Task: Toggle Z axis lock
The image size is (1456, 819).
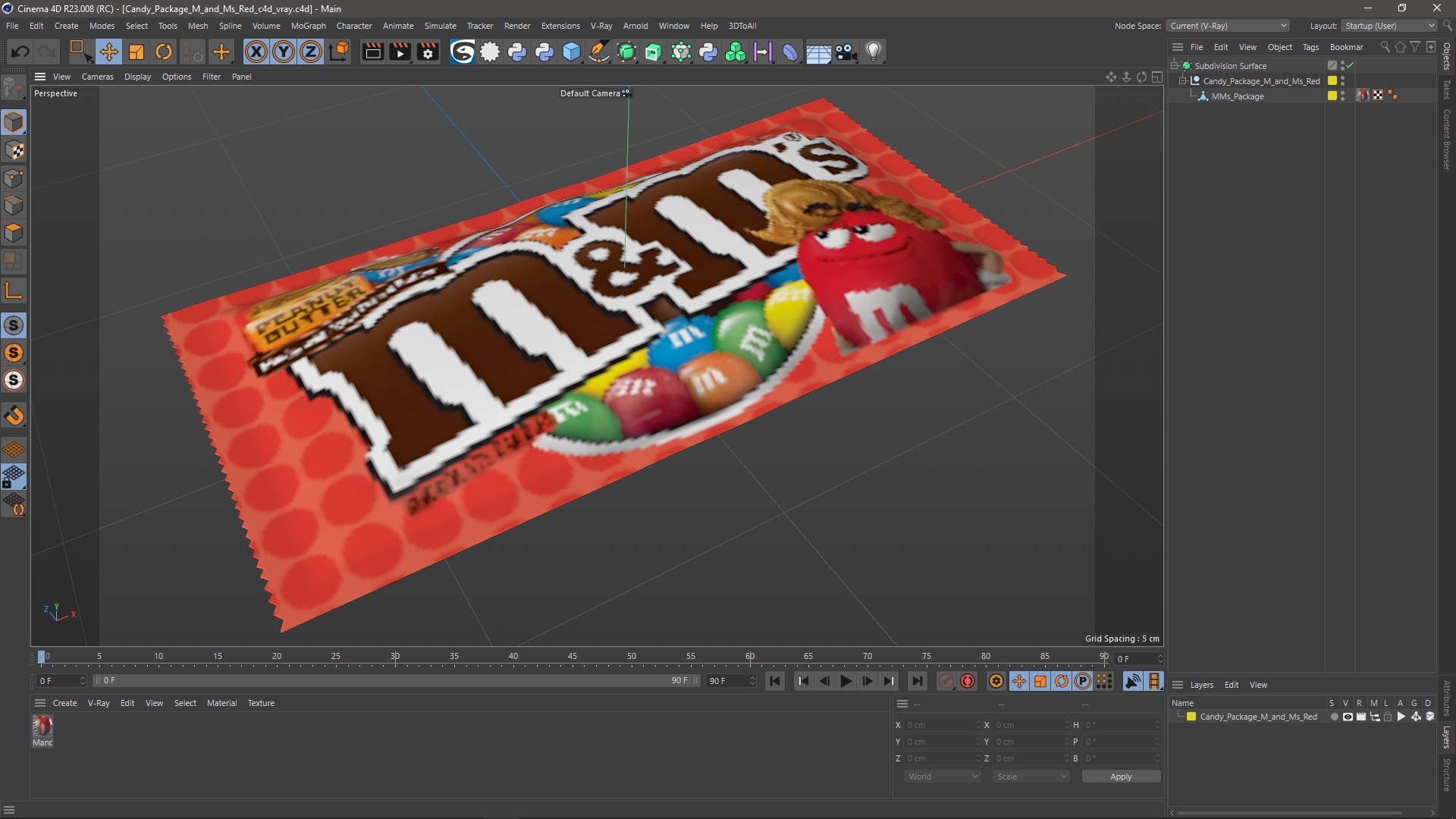Action: [x=311, y=52]
